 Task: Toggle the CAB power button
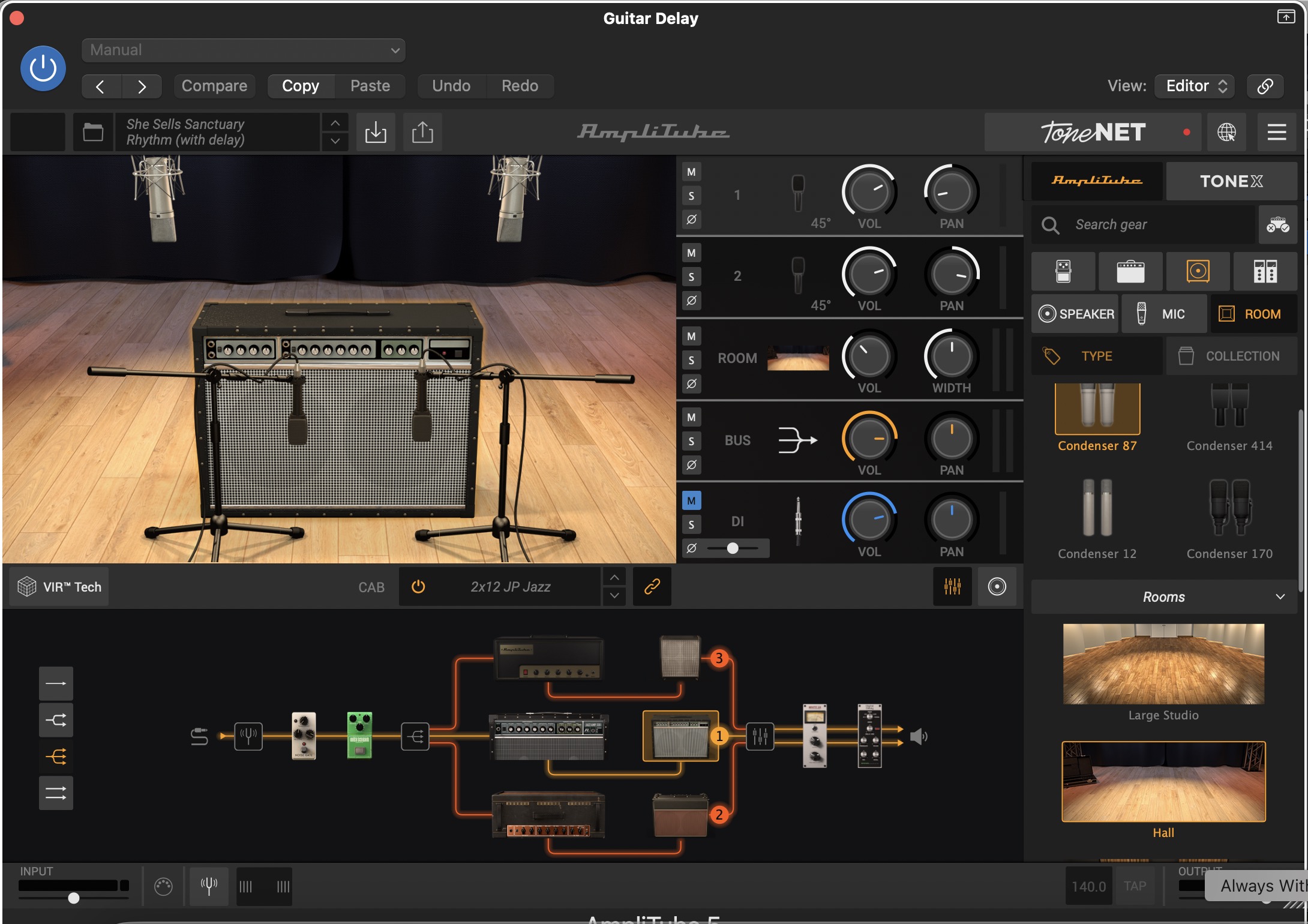tap(418, 587)
